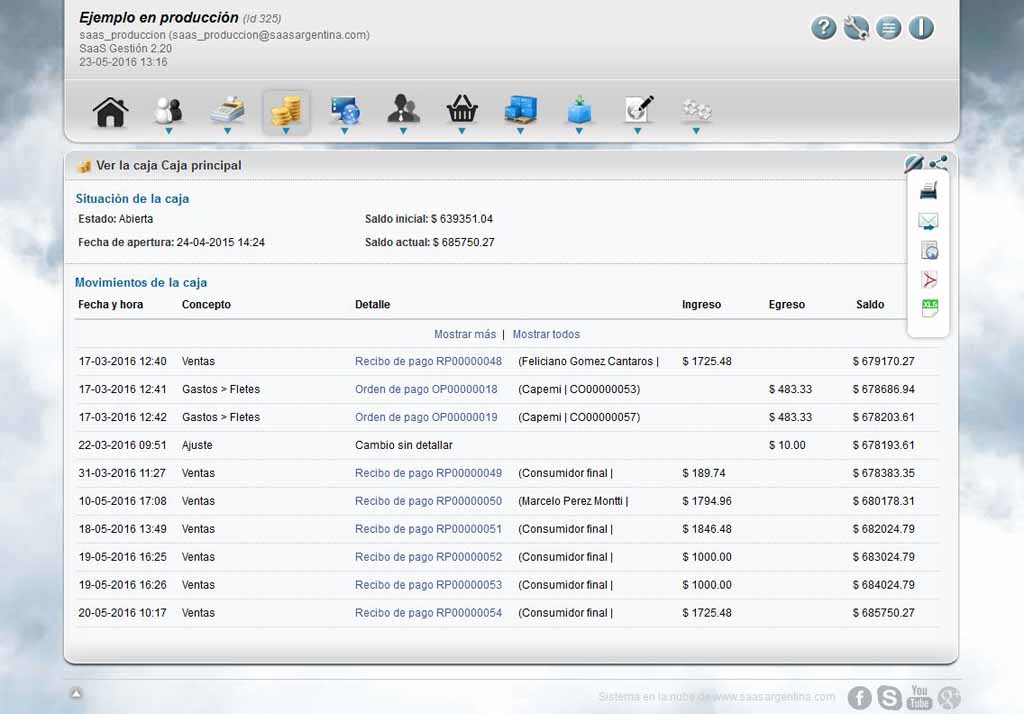Image resolution: width=1024 pixels, height=714 pixels.
Task: Open the blue cube with green arrow icon
Action: click(579, 110)
